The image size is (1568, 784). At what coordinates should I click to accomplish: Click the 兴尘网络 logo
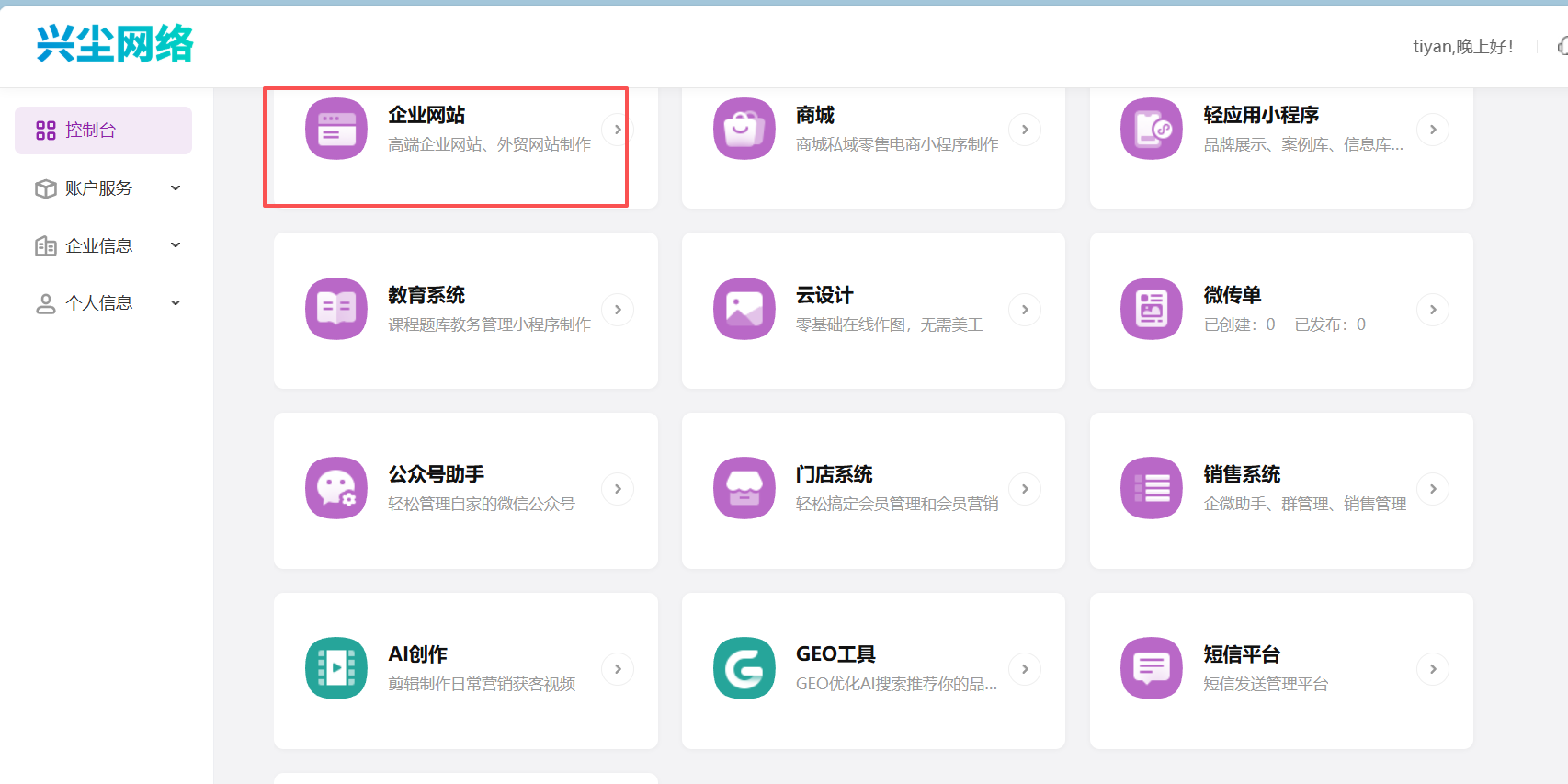coord(115,44)
